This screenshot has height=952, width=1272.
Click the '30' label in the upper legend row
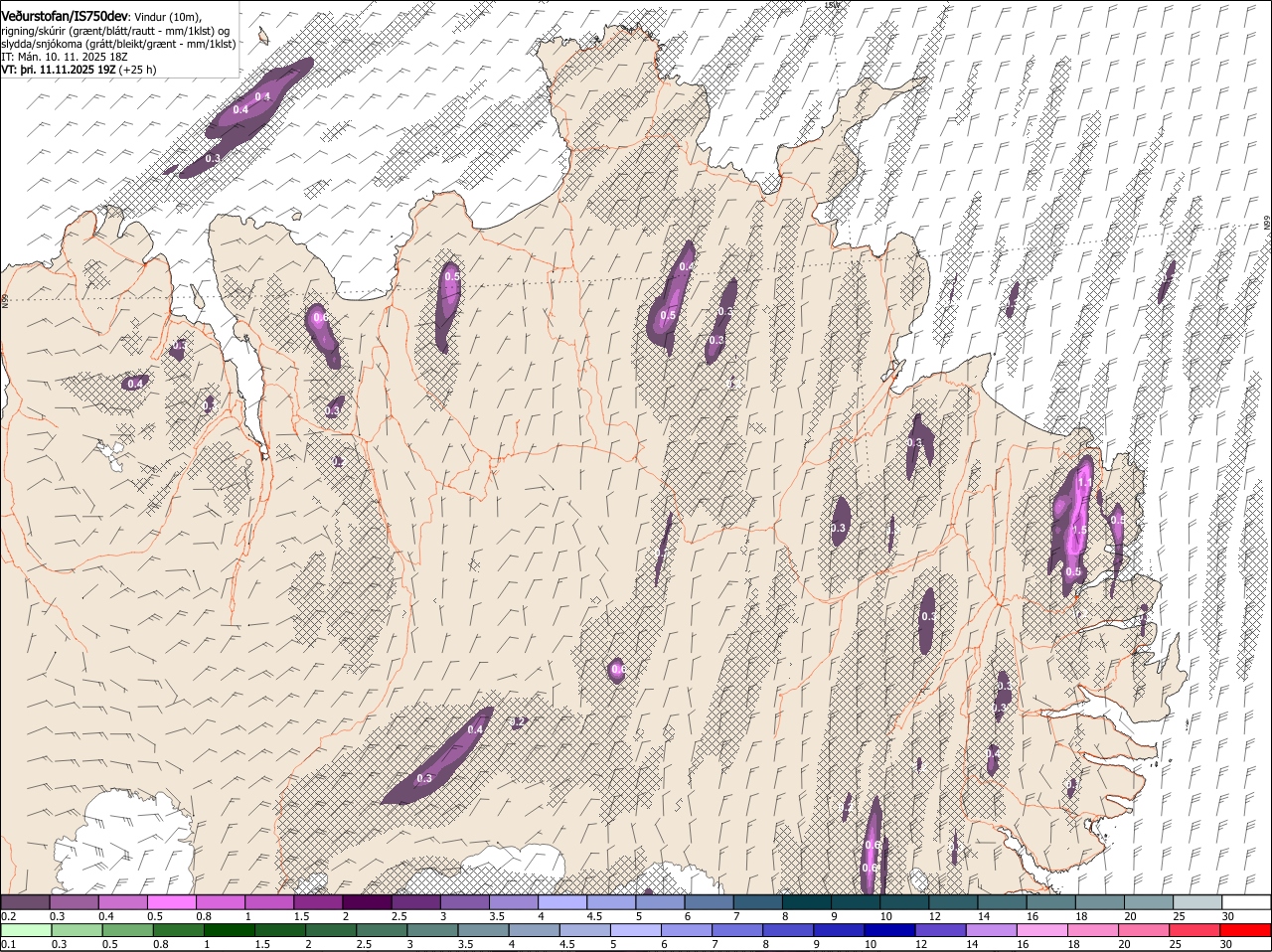tap(1228, 915)
